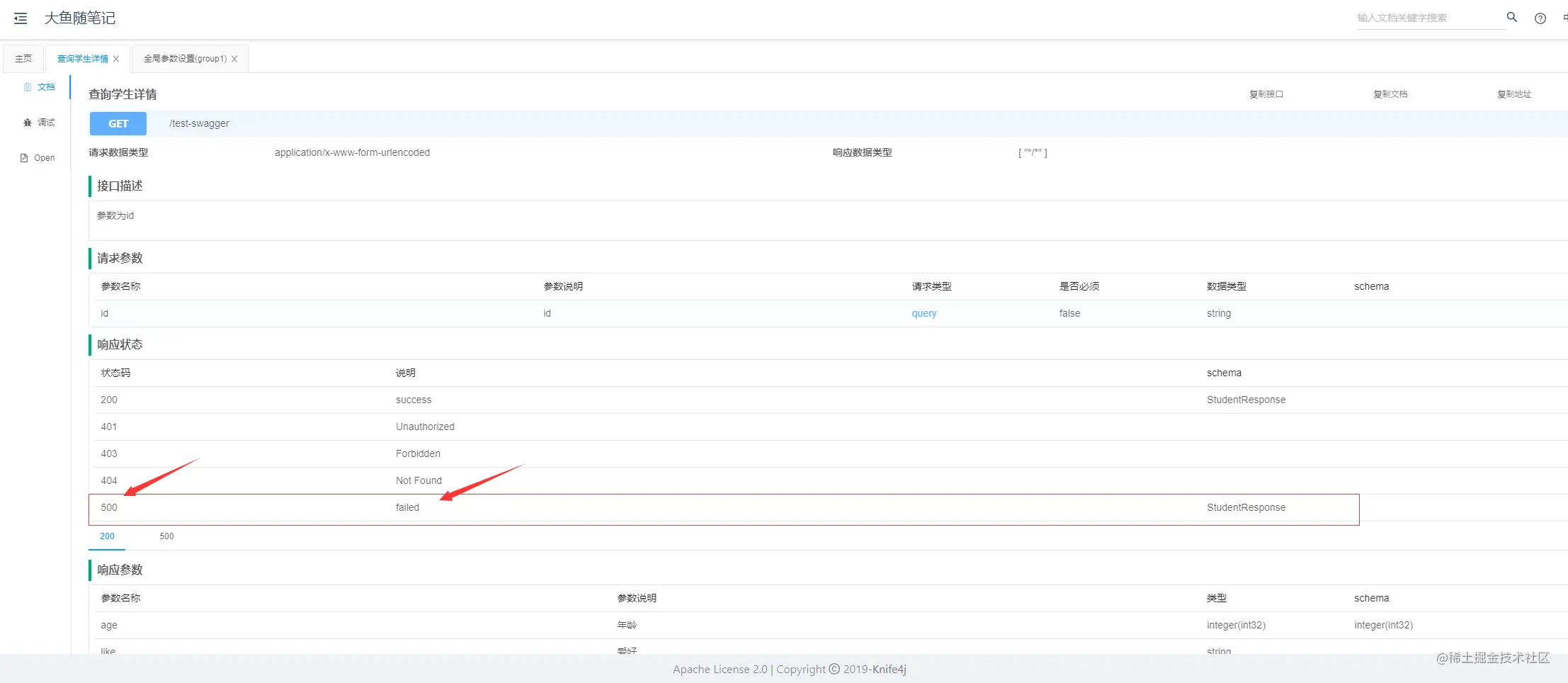Click 复制接口 to copy the interface

[x=1266, y=94]
